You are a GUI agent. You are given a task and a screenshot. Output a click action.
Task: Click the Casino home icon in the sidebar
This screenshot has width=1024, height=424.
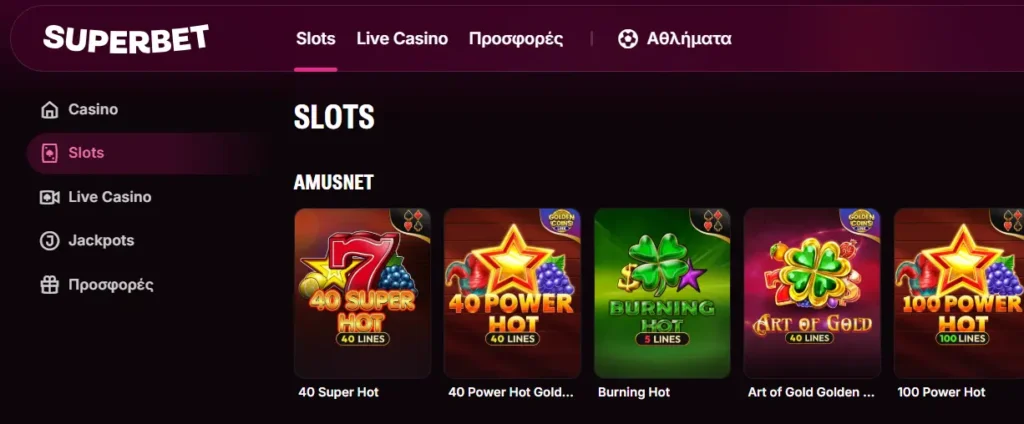coord(50,110)
